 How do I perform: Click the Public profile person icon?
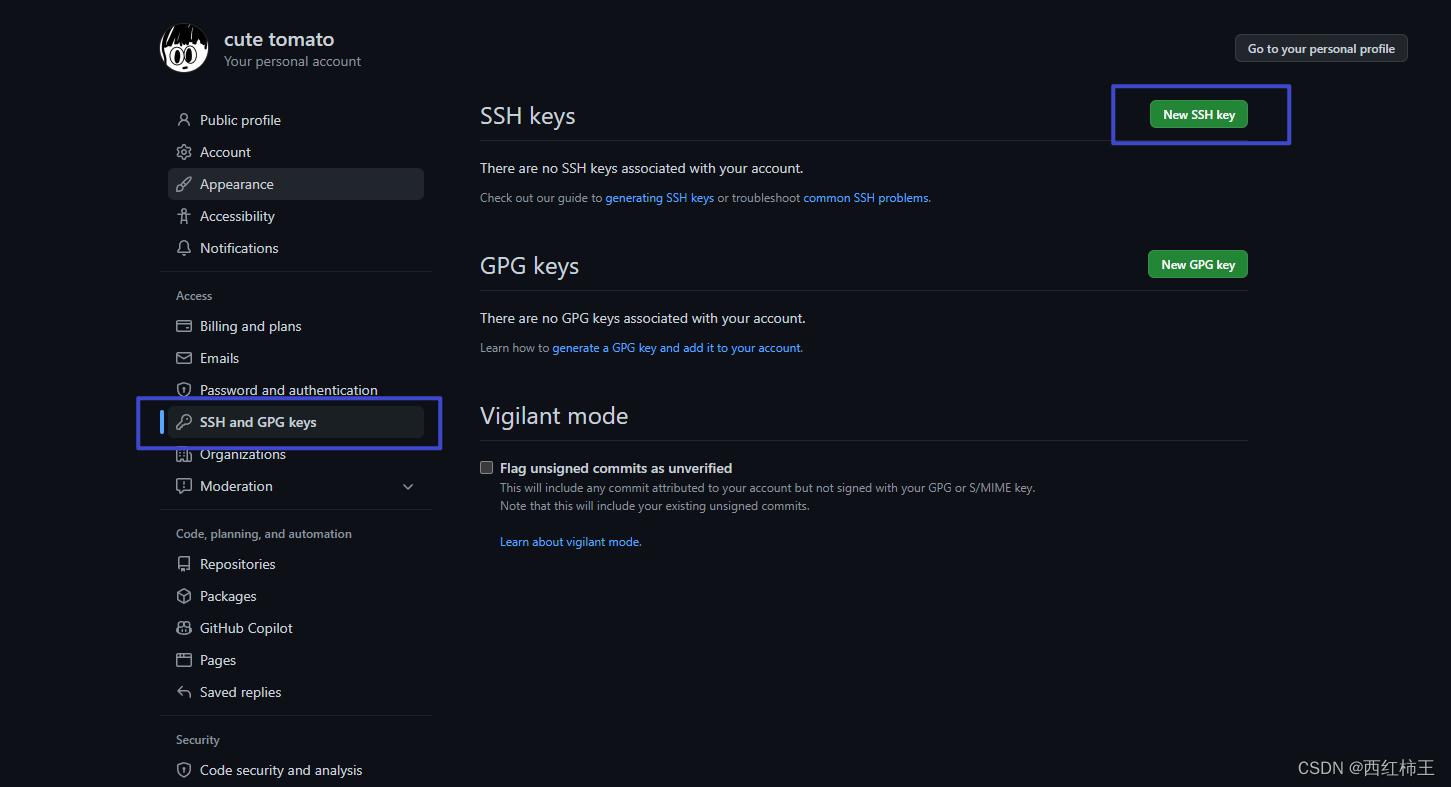tap(183, 119)
